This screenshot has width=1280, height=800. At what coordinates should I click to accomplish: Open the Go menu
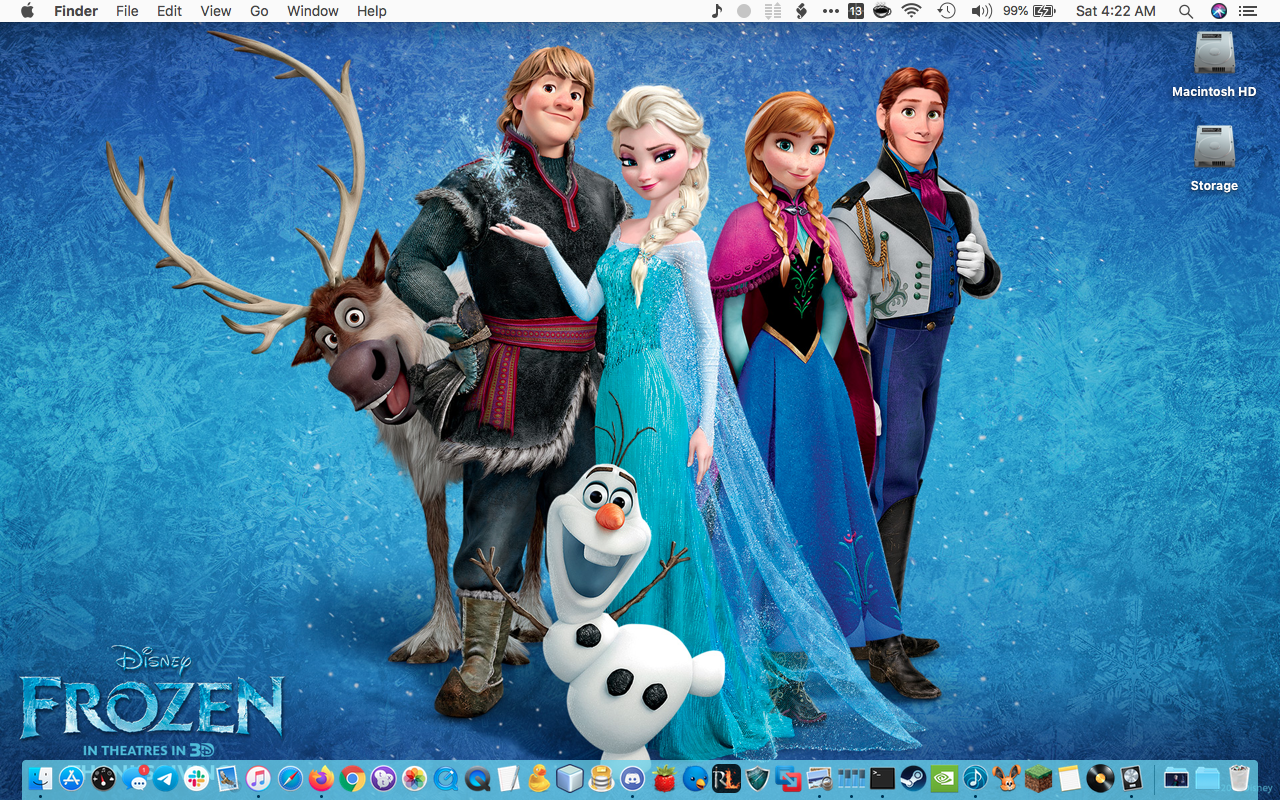click(x=259, y=11)
